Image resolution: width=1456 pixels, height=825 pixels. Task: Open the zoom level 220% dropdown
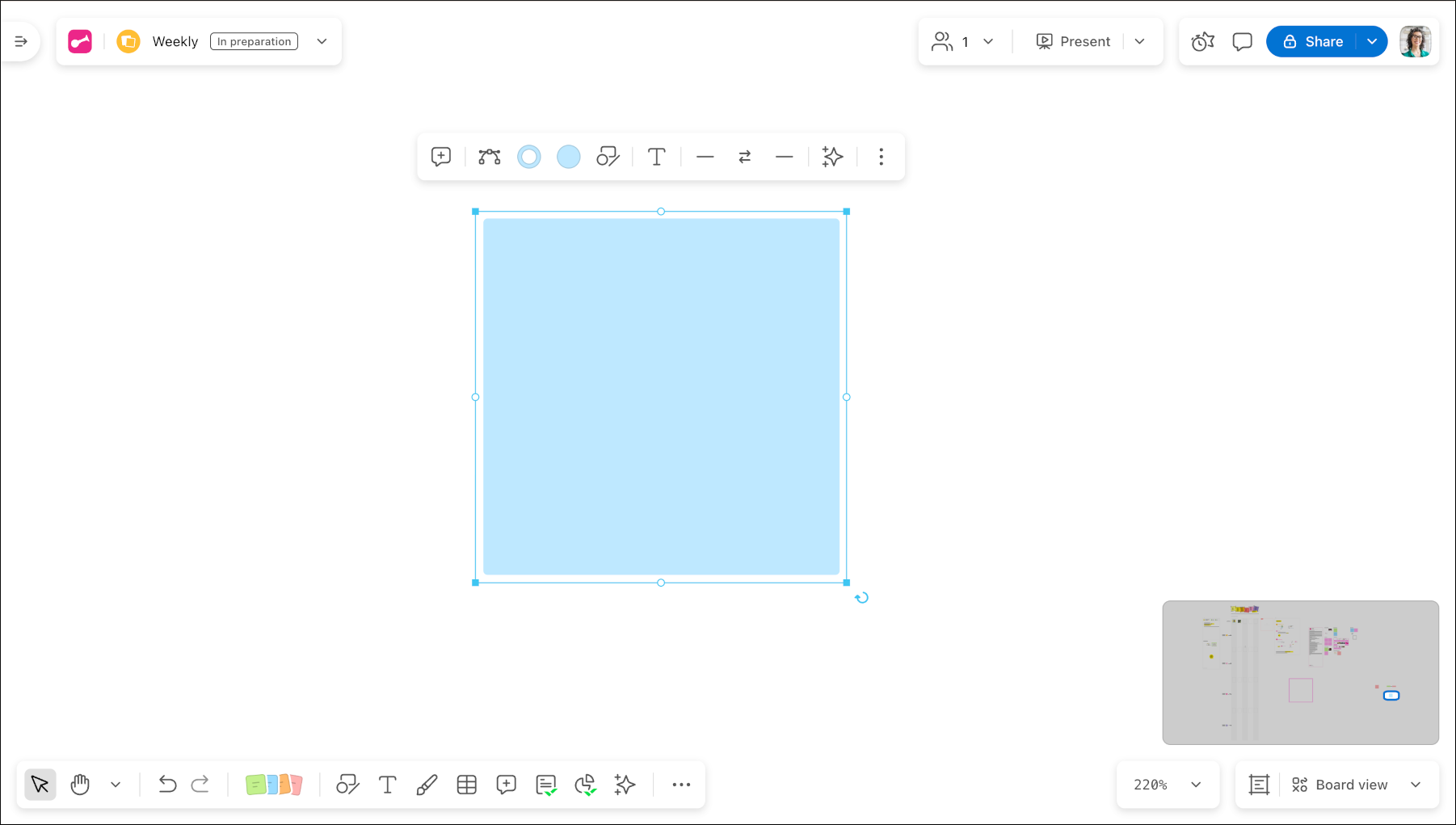pyautogui.click(x=1168, y=784)
